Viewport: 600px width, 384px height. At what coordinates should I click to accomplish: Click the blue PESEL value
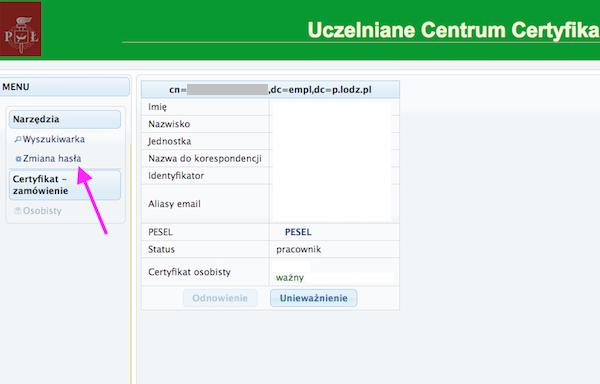(298, 232)
